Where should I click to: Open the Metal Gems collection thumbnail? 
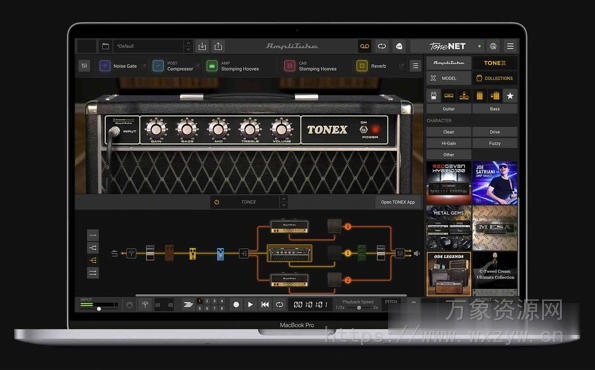point(449,228)
